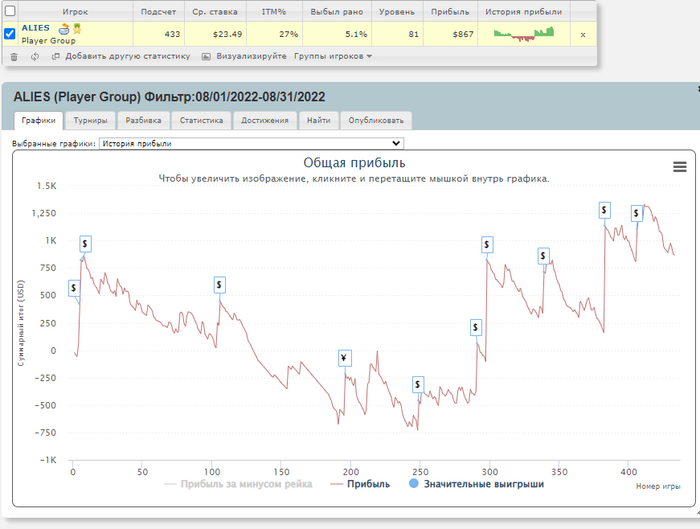Screen dimensions: 700x529
Task: Click the $ win marker near game 105
Action: [x=219, y=285]
